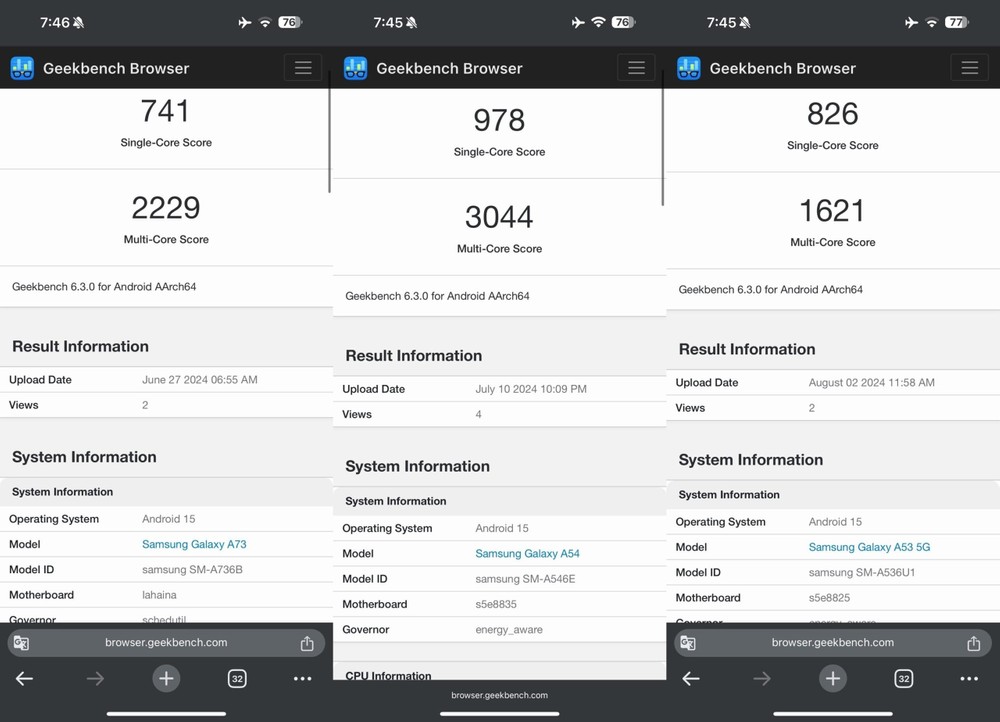
Task: Select Android 15 value on A73 screen
Action: pos(168,519)
